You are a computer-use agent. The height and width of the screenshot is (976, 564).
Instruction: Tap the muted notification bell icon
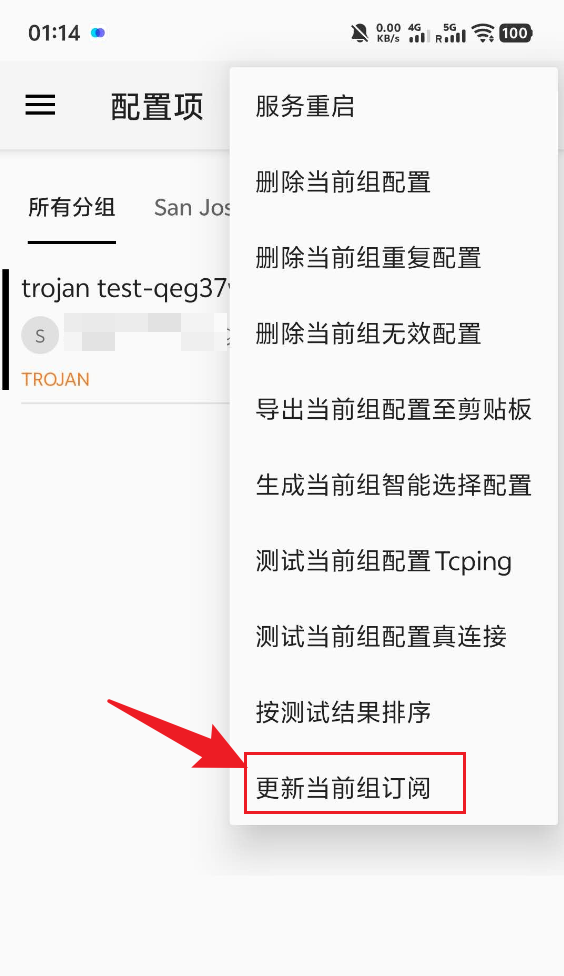click(360, 33)
